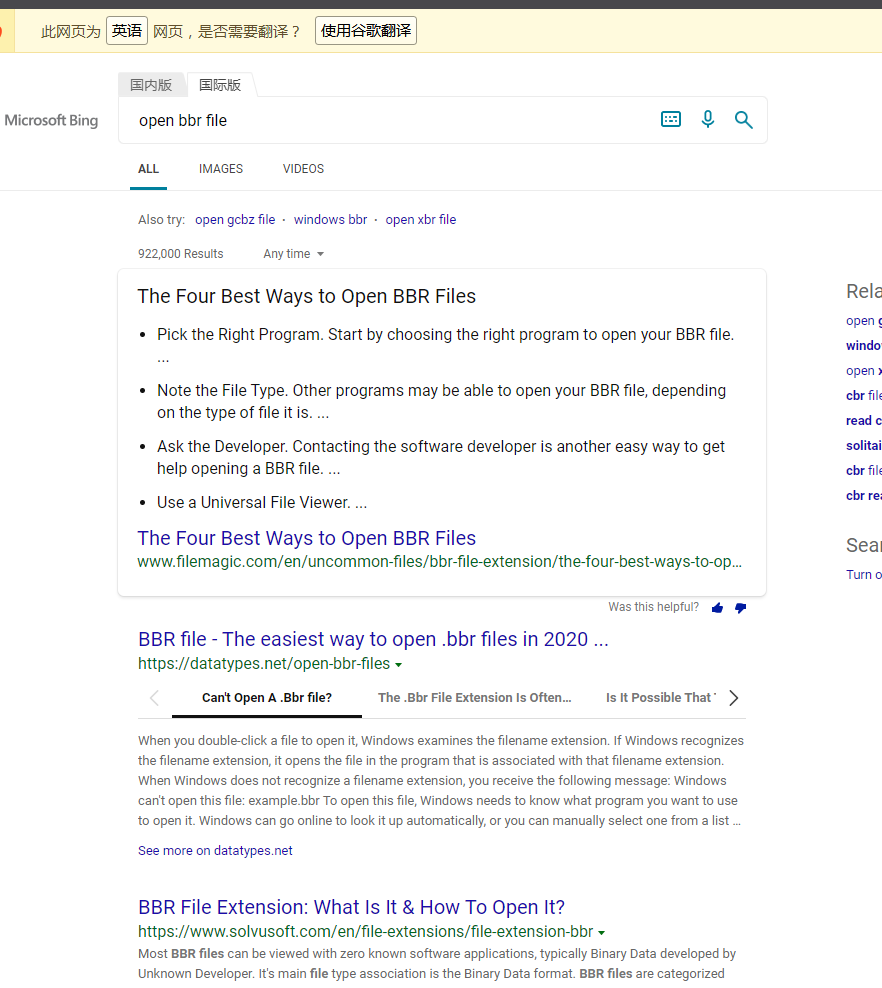This screenshot has height=988, width=882.
Task: Try the 'open gcbz file' suggestion
Action: coord(235,220)
